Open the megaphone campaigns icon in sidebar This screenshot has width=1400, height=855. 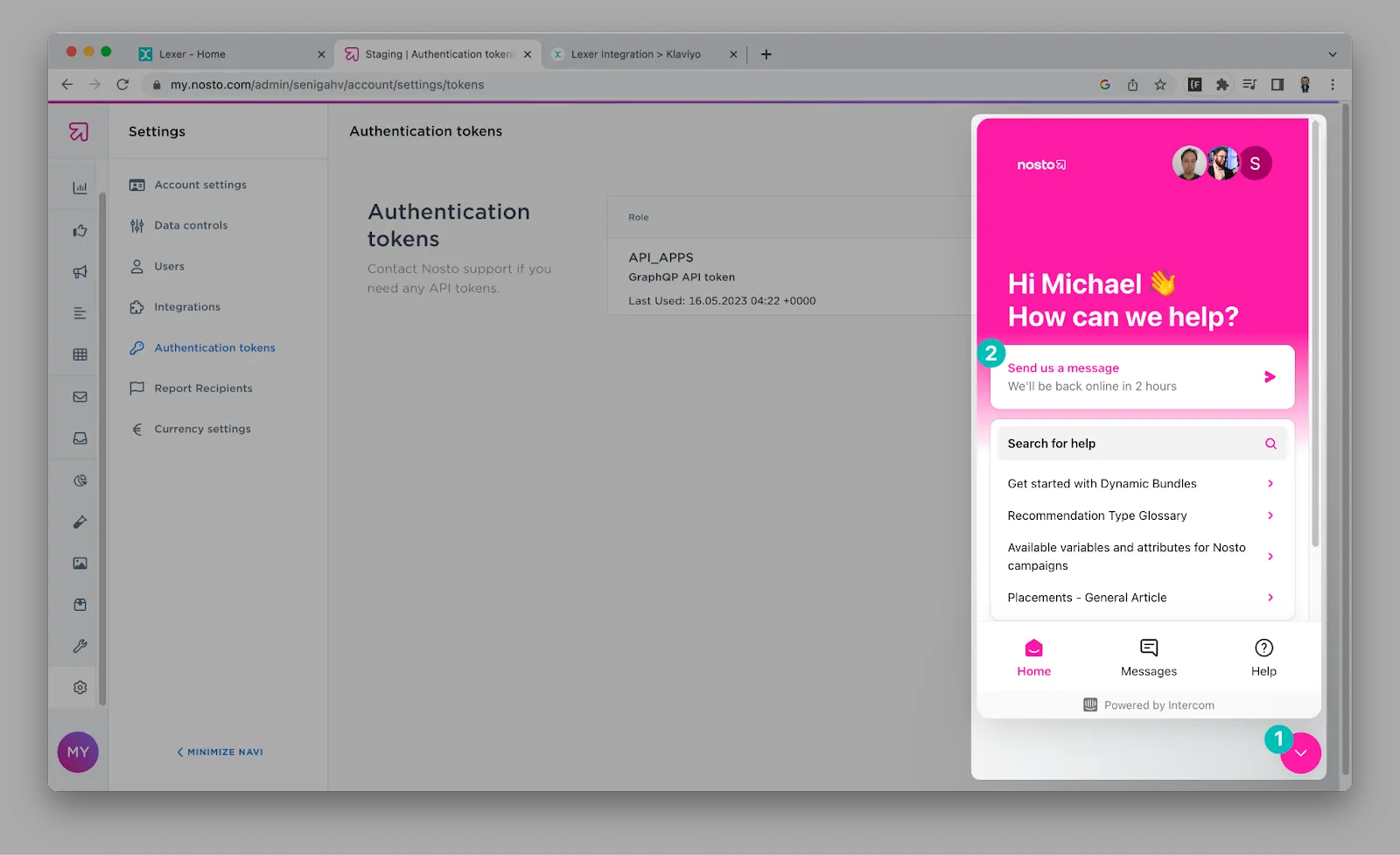[x=80, y=272]
